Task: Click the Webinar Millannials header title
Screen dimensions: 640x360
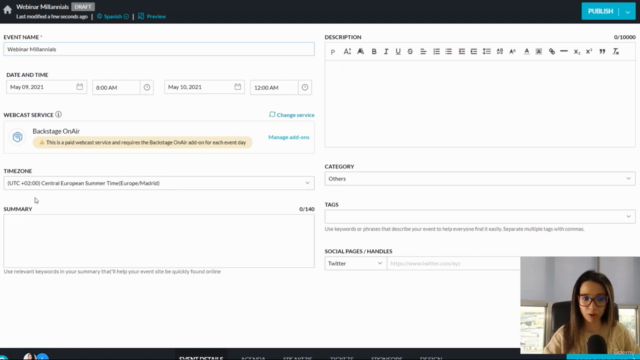Action: coord(42,7)
